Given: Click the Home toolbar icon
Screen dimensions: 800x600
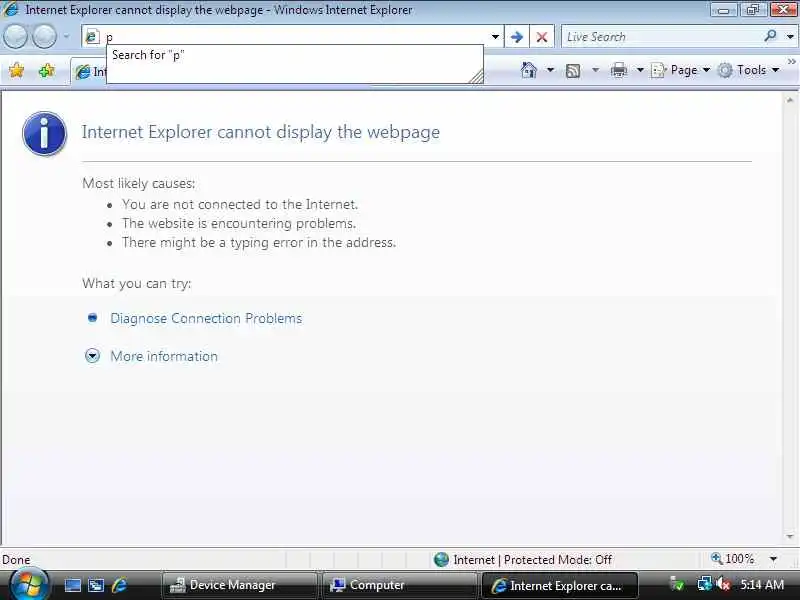Looking at the screenshot, I should (x=529, y=70).
